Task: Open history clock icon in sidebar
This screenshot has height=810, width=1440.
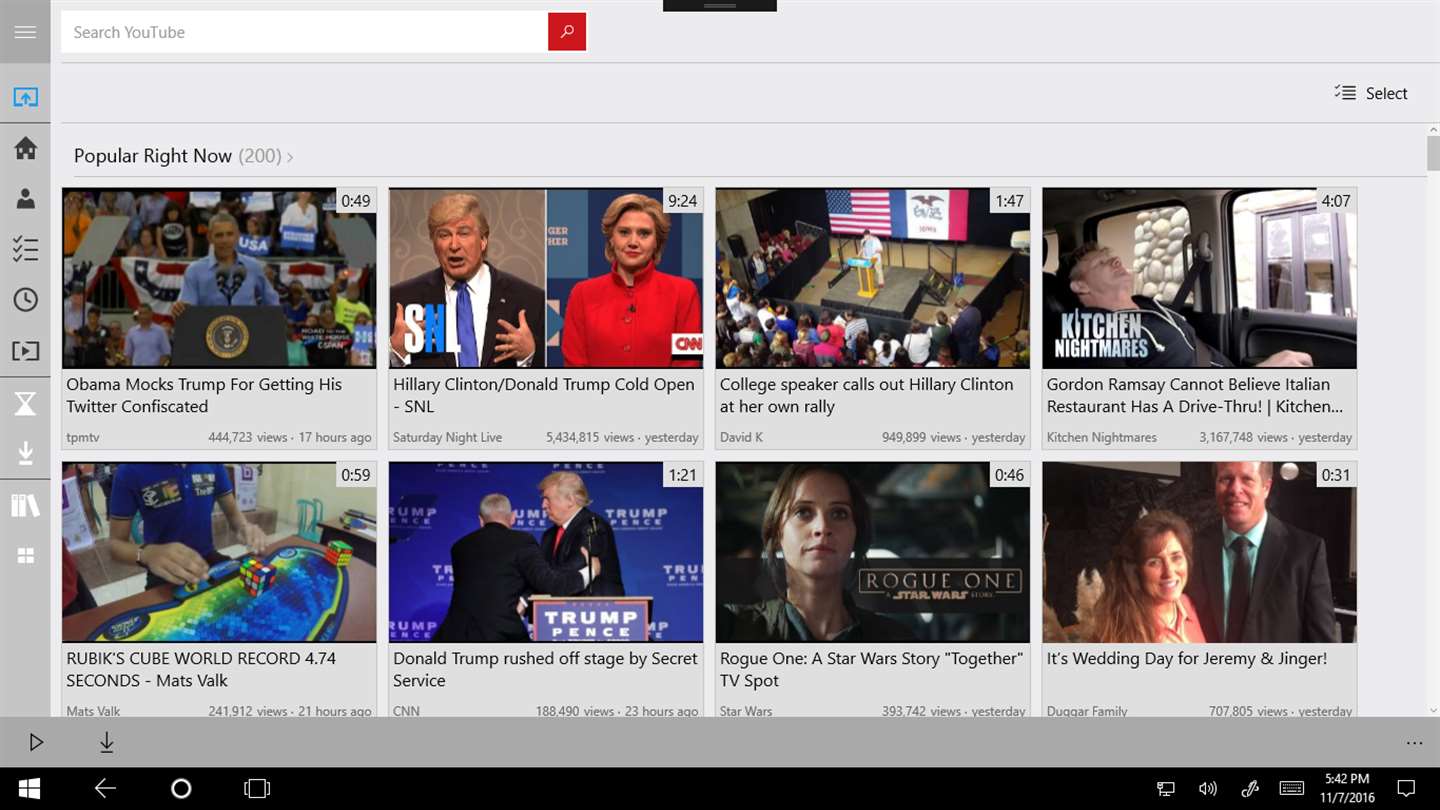Action: coord(25,300)
